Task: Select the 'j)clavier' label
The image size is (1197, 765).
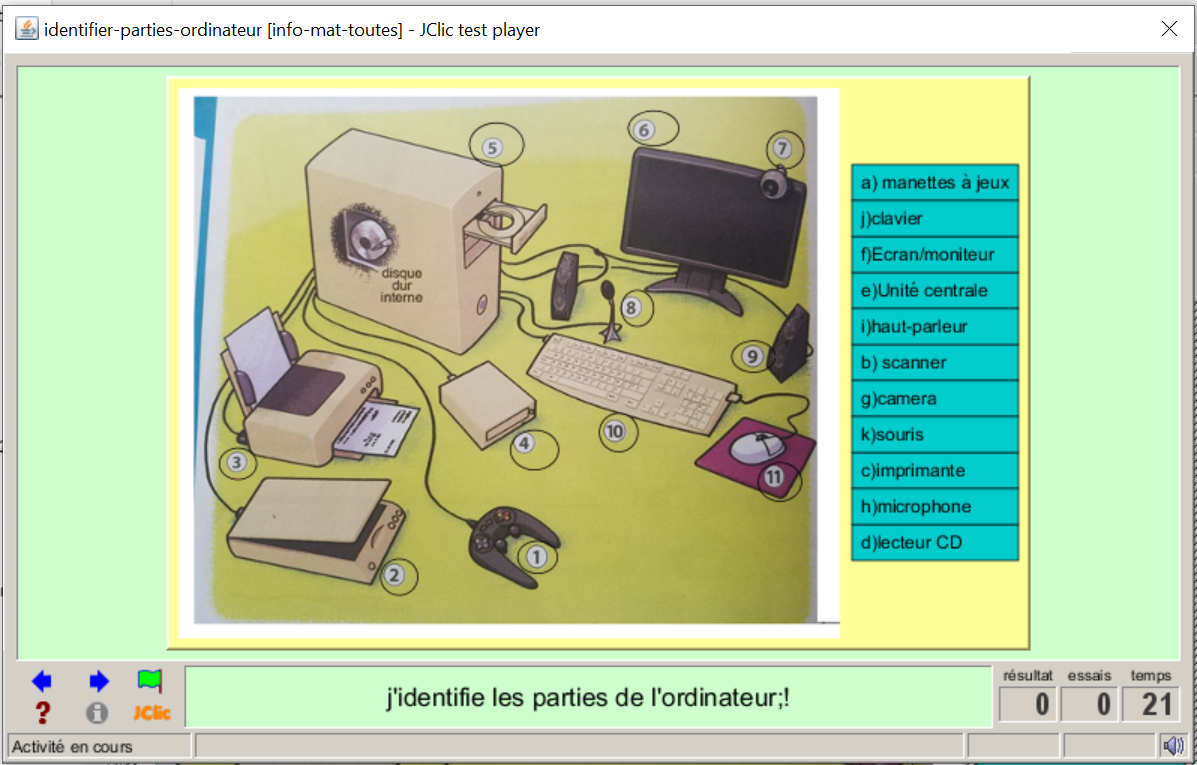Action: pyautogui.click(x=934, y=219)
